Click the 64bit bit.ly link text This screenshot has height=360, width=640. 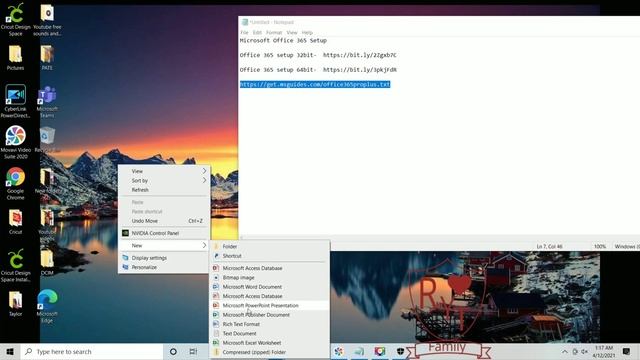(360, 69)
